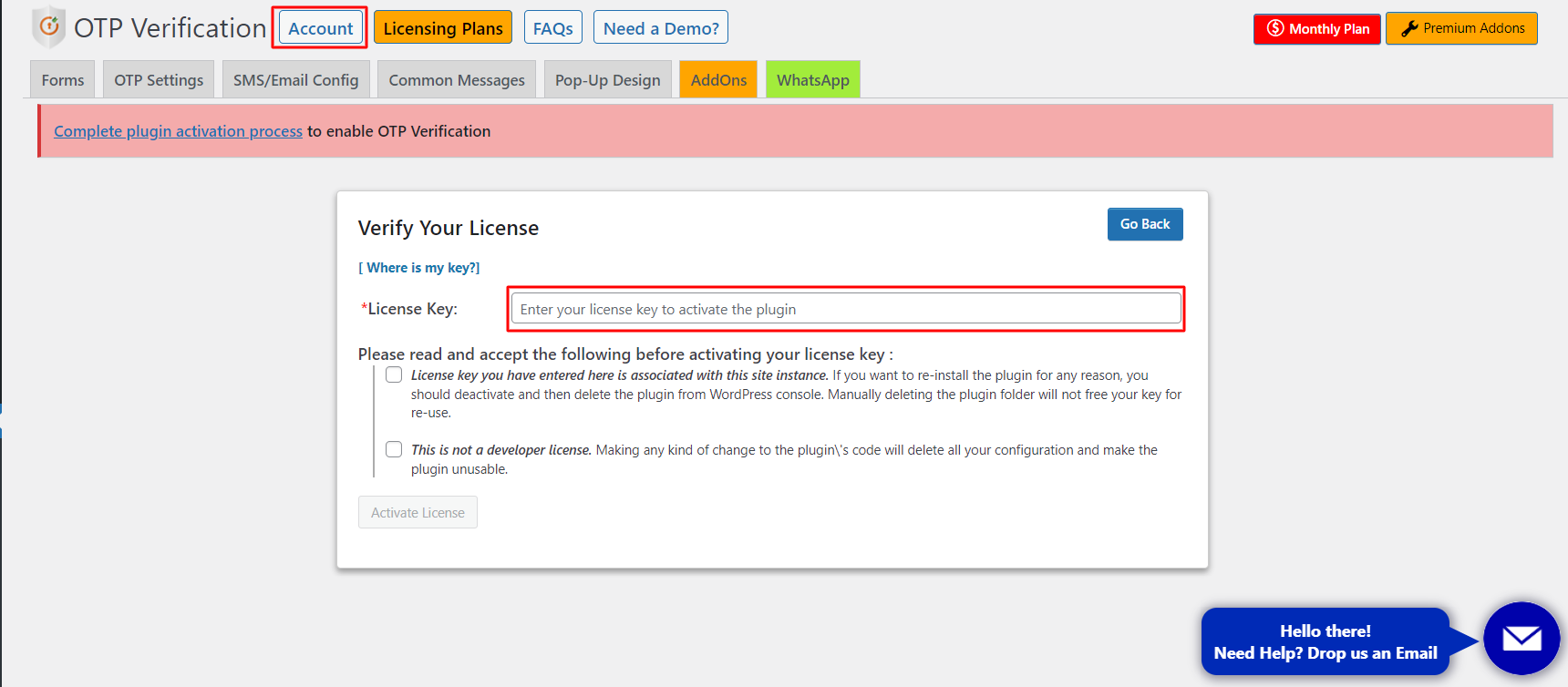Focus the License Key input field
This screenshot has height=687, width=1568.
(x=846, y=309)
